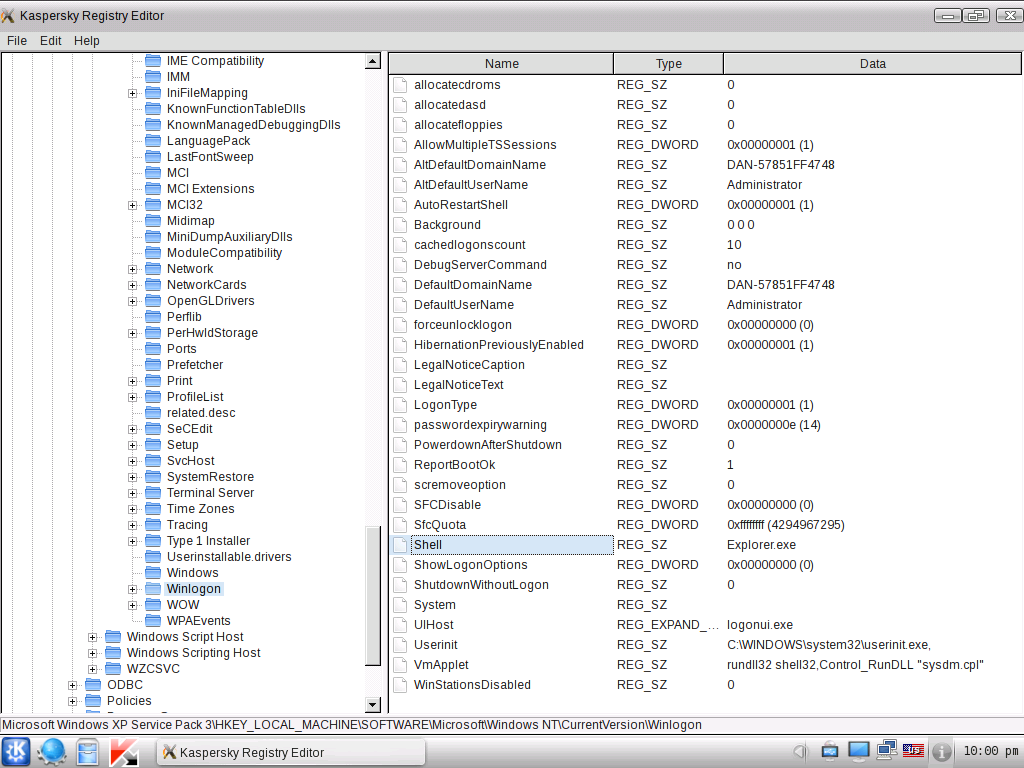Screen dimensions: 1024x768
Task: Click the US flag keyboard layout icon
Action: click(913, 750)
